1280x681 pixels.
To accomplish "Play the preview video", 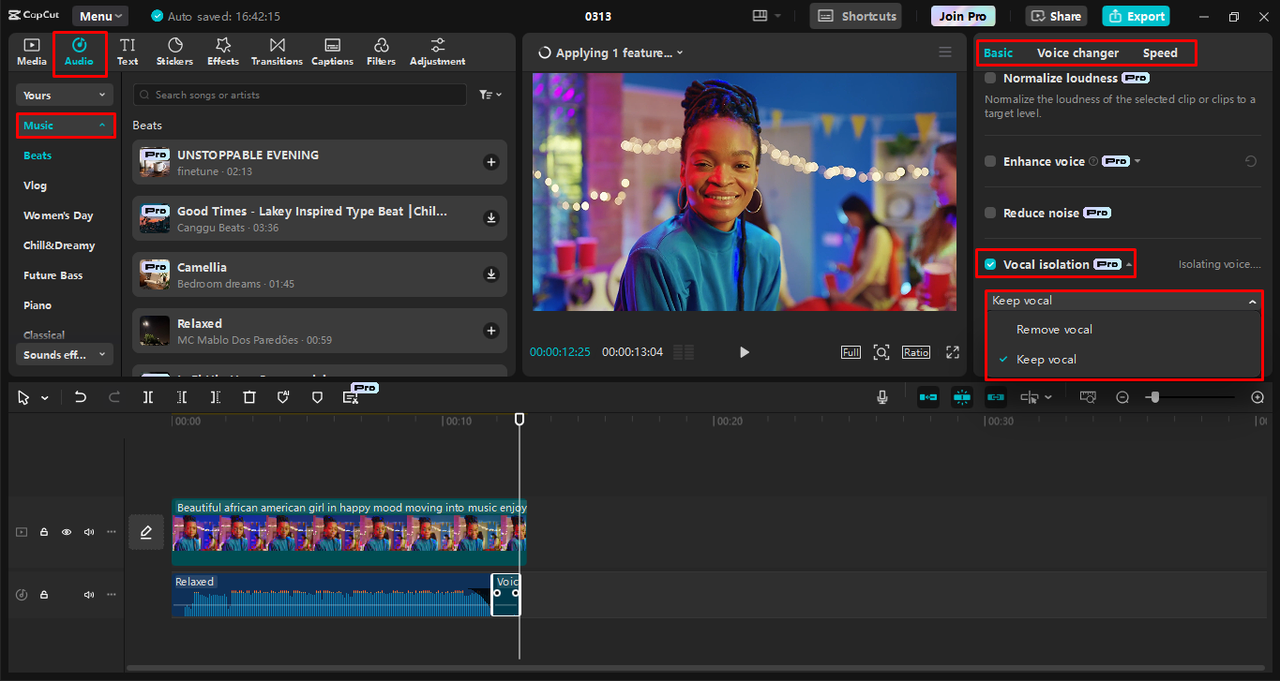I will click(743, 352).
